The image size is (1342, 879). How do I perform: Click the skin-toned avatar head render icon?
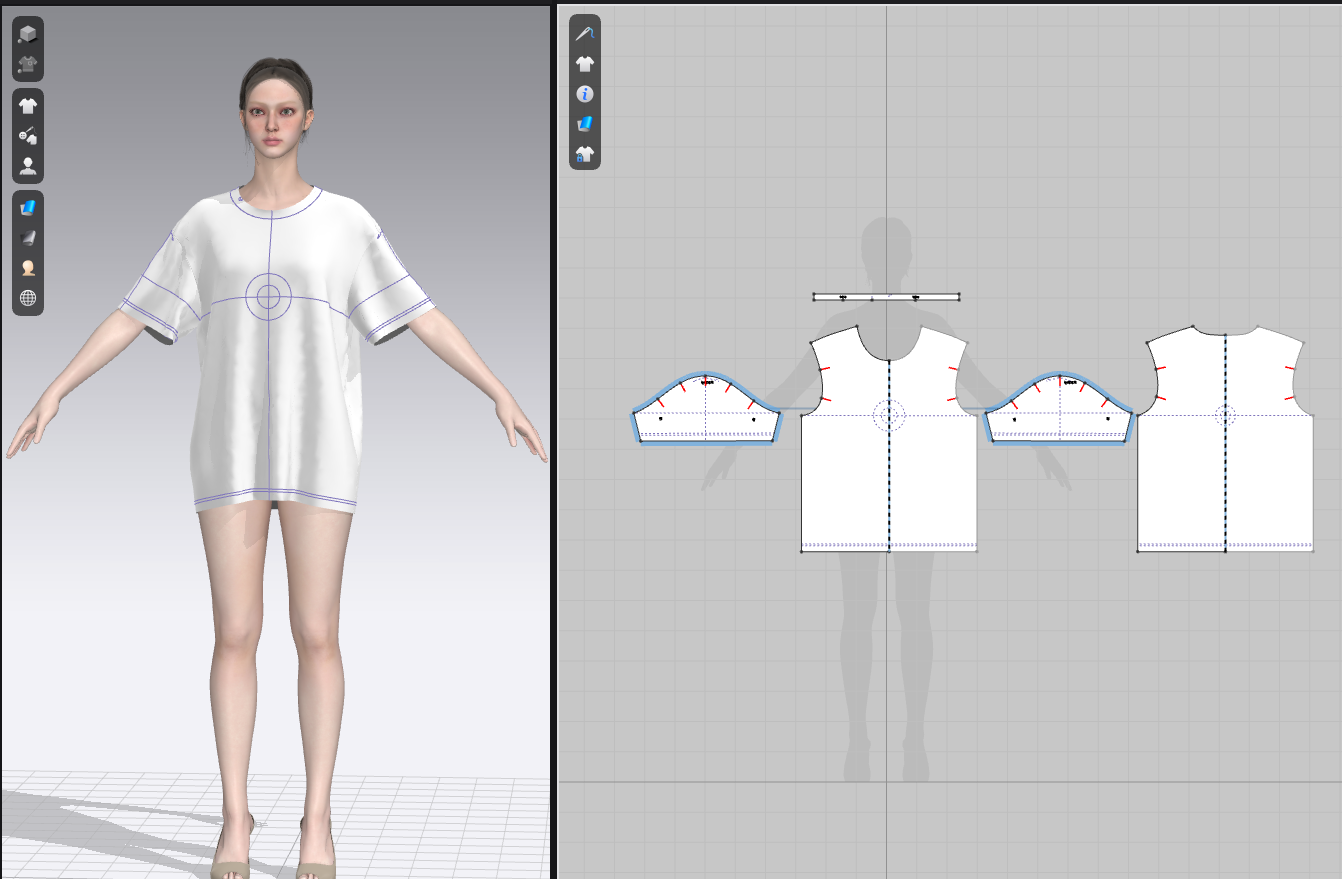pos(28,268)
